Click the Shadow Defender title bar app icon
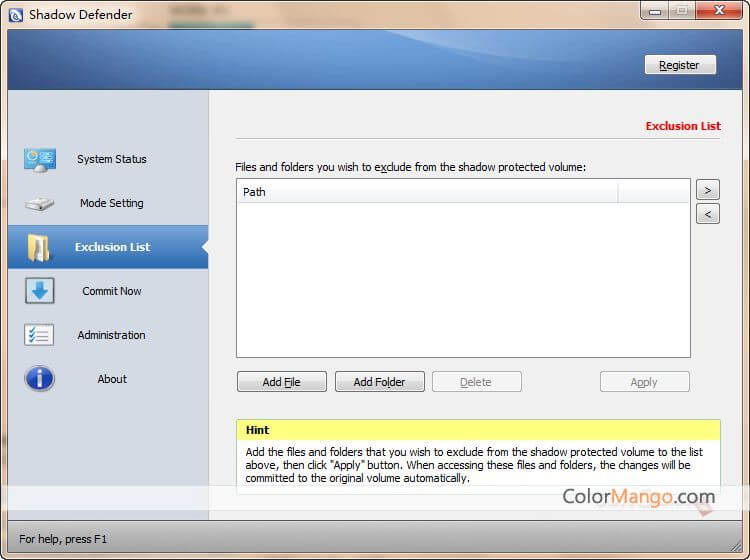Screen dimensions: 750x560 click(16, 15)
